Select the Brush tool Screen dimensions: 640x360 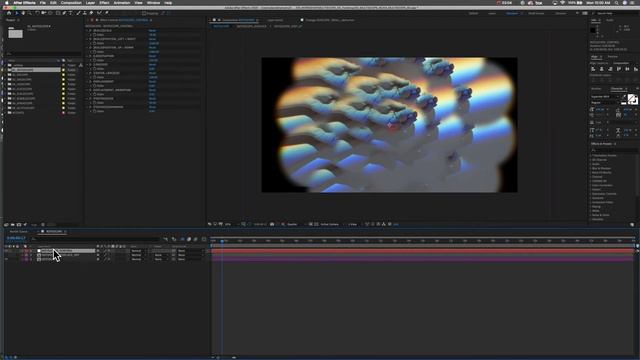click(x=78, y=13)
